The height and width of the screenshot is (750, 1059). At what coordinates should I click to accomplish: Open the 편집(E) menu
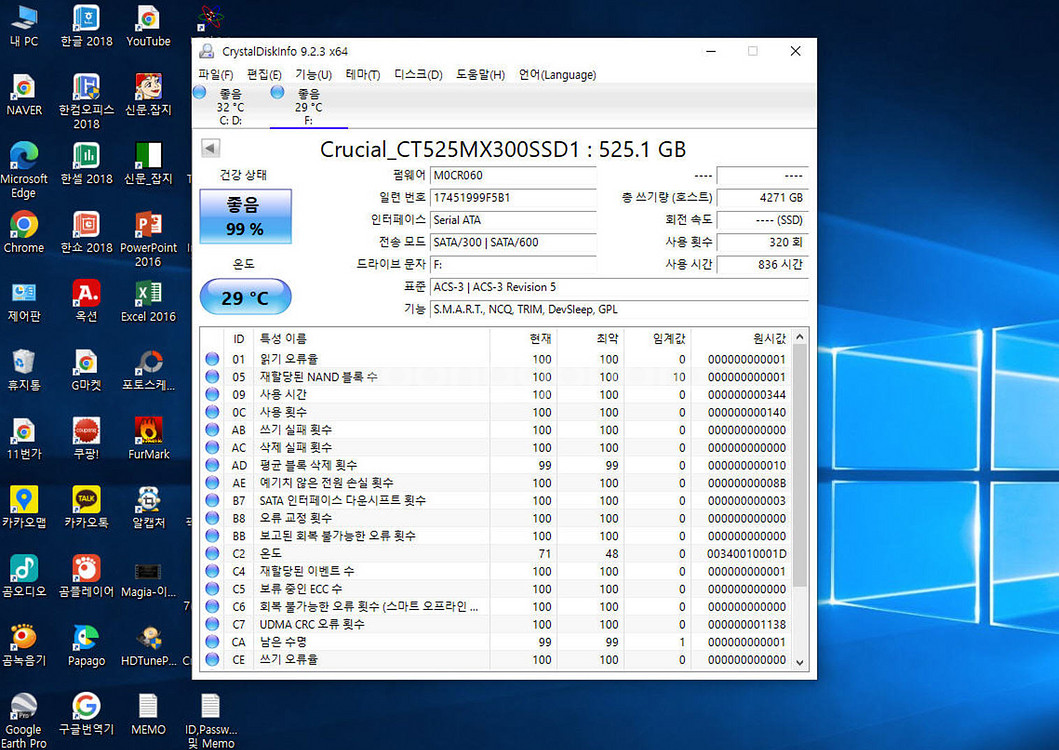[264, 74]
